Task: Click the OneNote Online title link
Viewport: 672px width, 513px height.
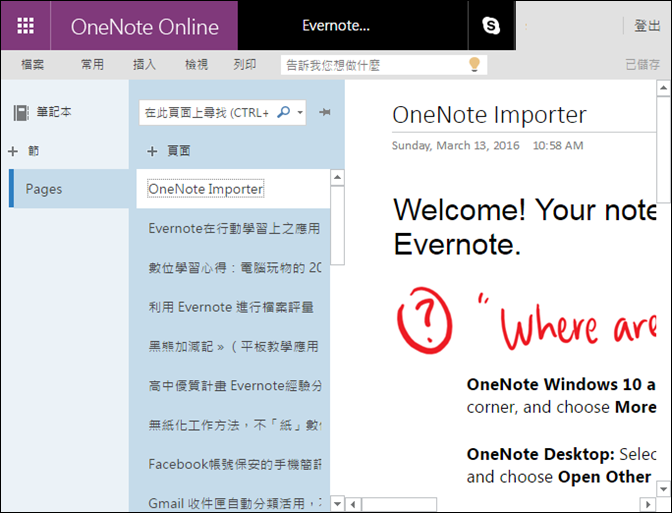Action: pyautogui.click(x=144, y=27)
